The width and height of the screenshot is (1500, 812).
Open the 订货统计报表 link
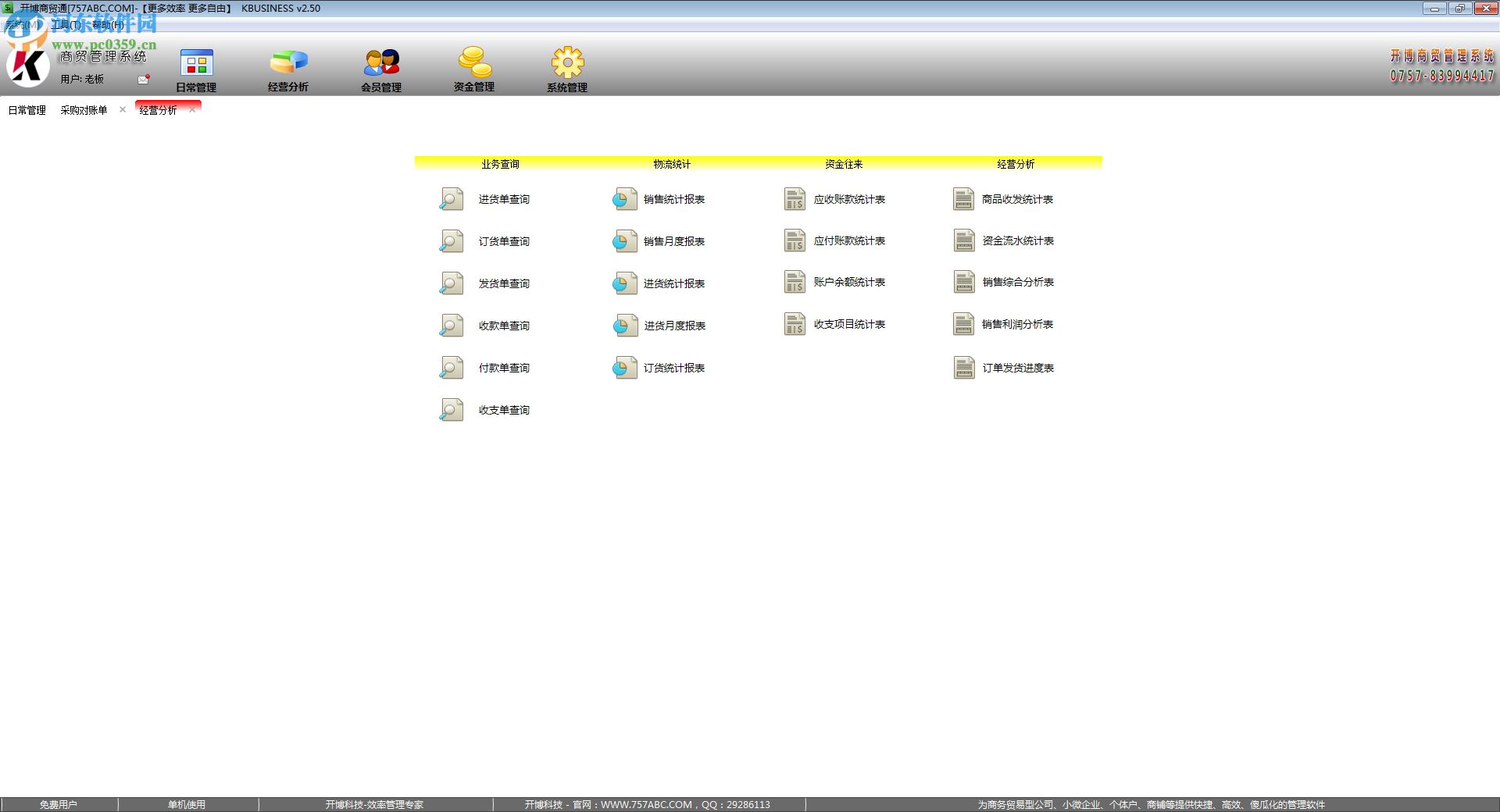pyautogui.click(x=674, y=368)
